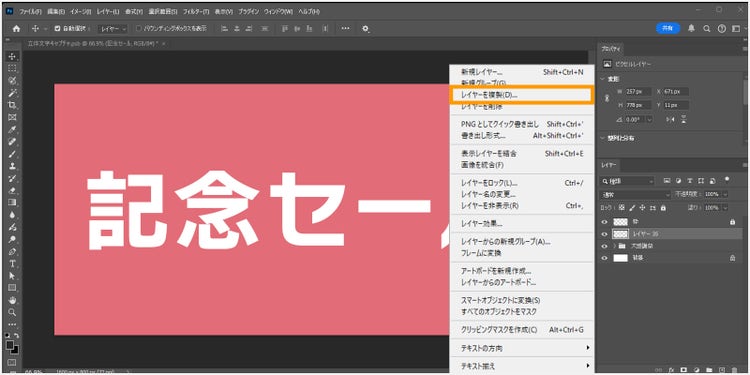Open the layer filter type dropdown
This screenshot has width=750, height=375.
pyautogui.click(x=627, y=181)
